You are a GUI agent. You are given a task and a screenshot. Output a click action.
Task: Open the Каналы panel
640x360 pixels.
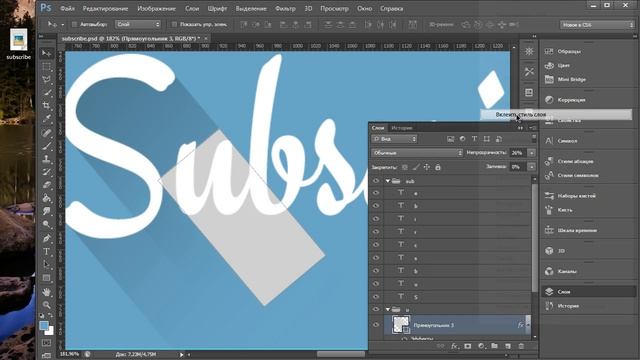coord(567,271)
